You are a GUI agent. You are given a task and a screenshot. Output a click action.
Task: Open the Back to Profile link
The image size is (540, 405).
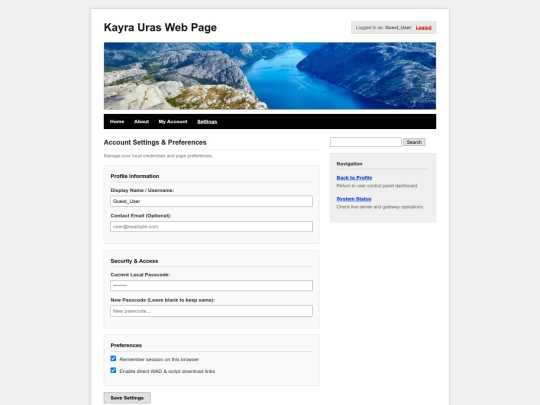tap(354, 178)
